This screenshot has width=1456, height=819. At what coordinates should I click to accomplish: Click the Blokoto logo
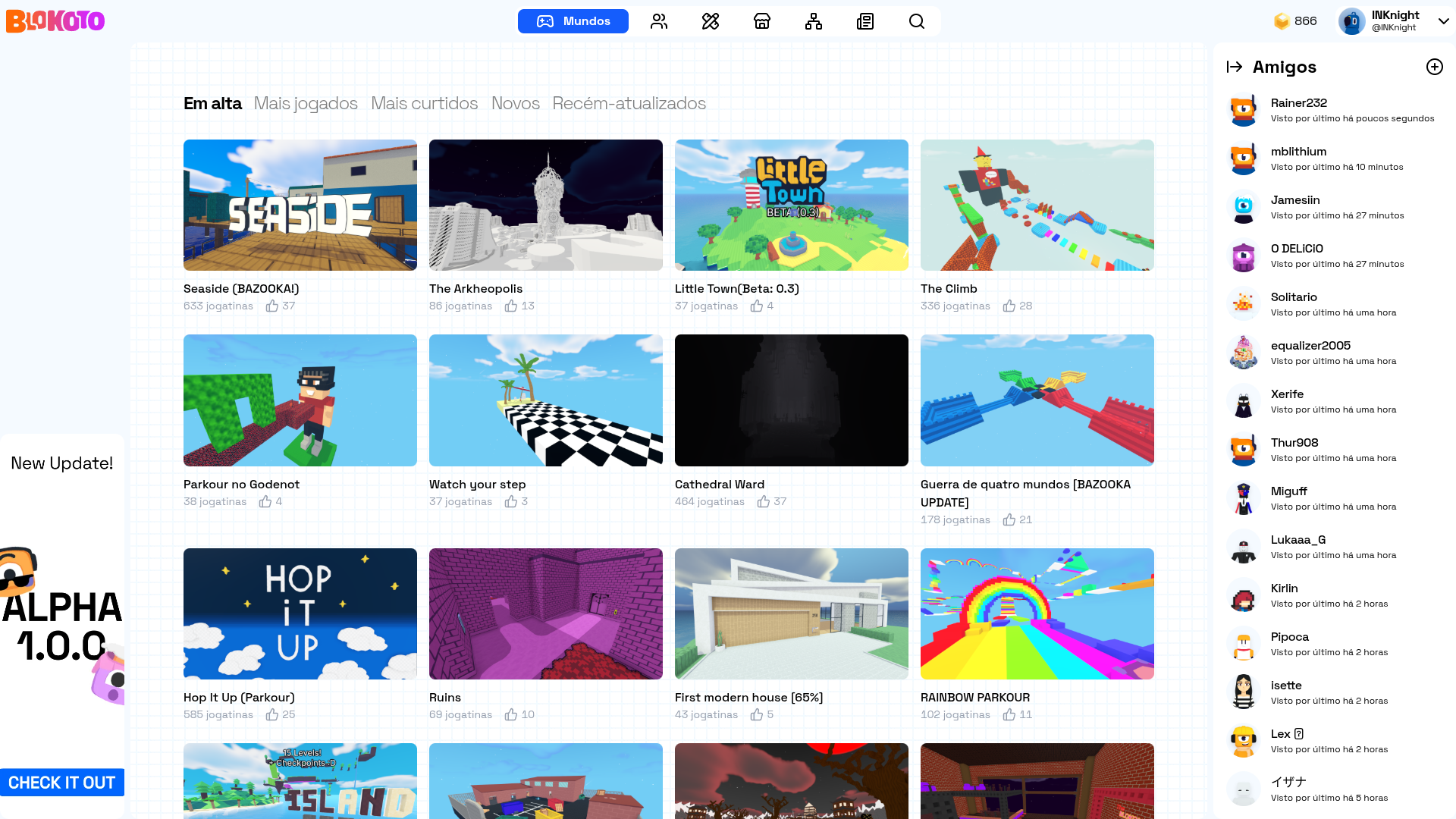click(55, 20)
